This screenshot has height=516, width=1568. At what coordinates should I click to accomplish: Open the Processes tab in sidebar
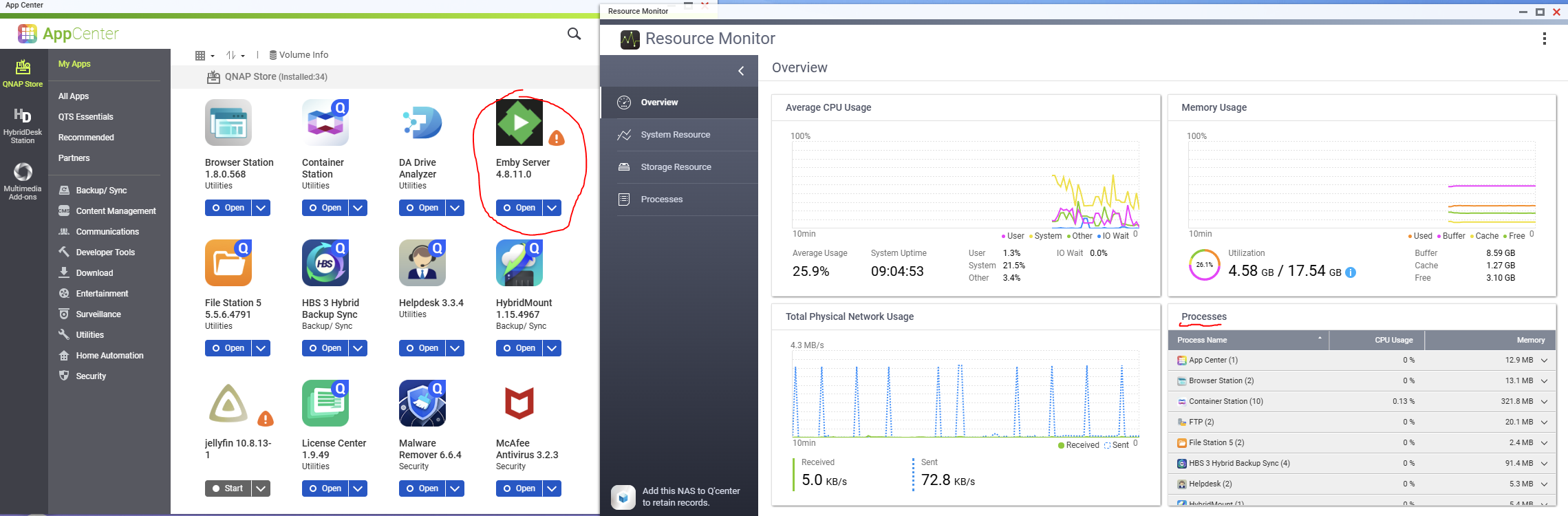pyautogui.click(x=679, y=200)
